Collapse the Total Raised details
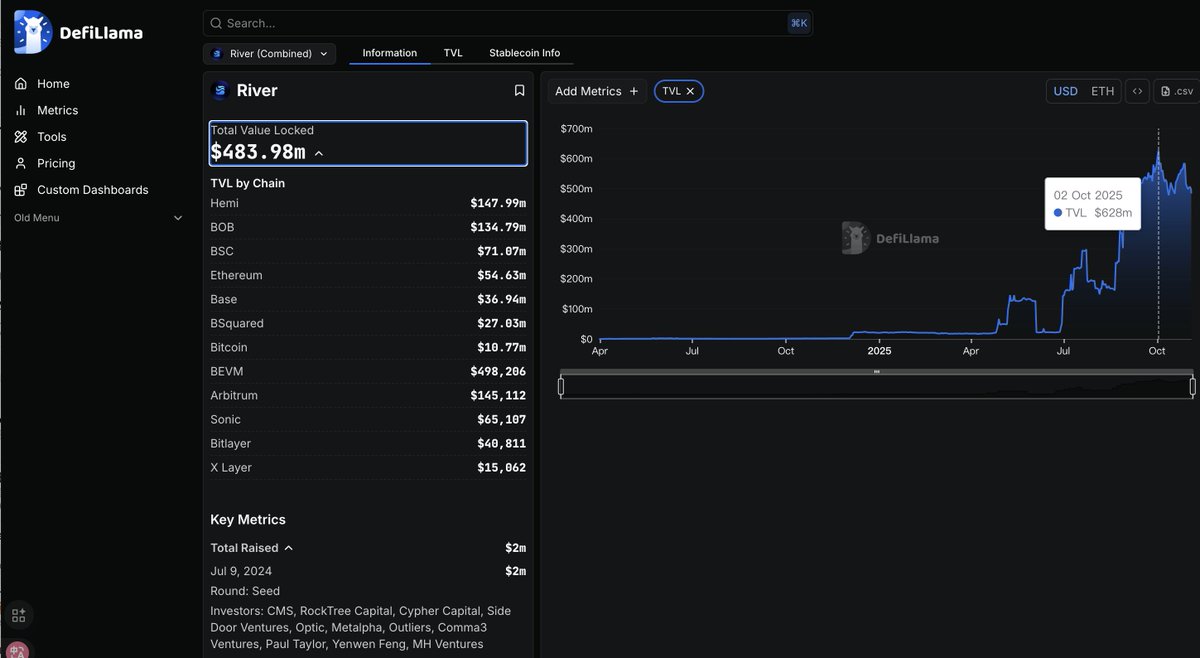Screen dimensions: 1200x658 (x=289, y=548)
